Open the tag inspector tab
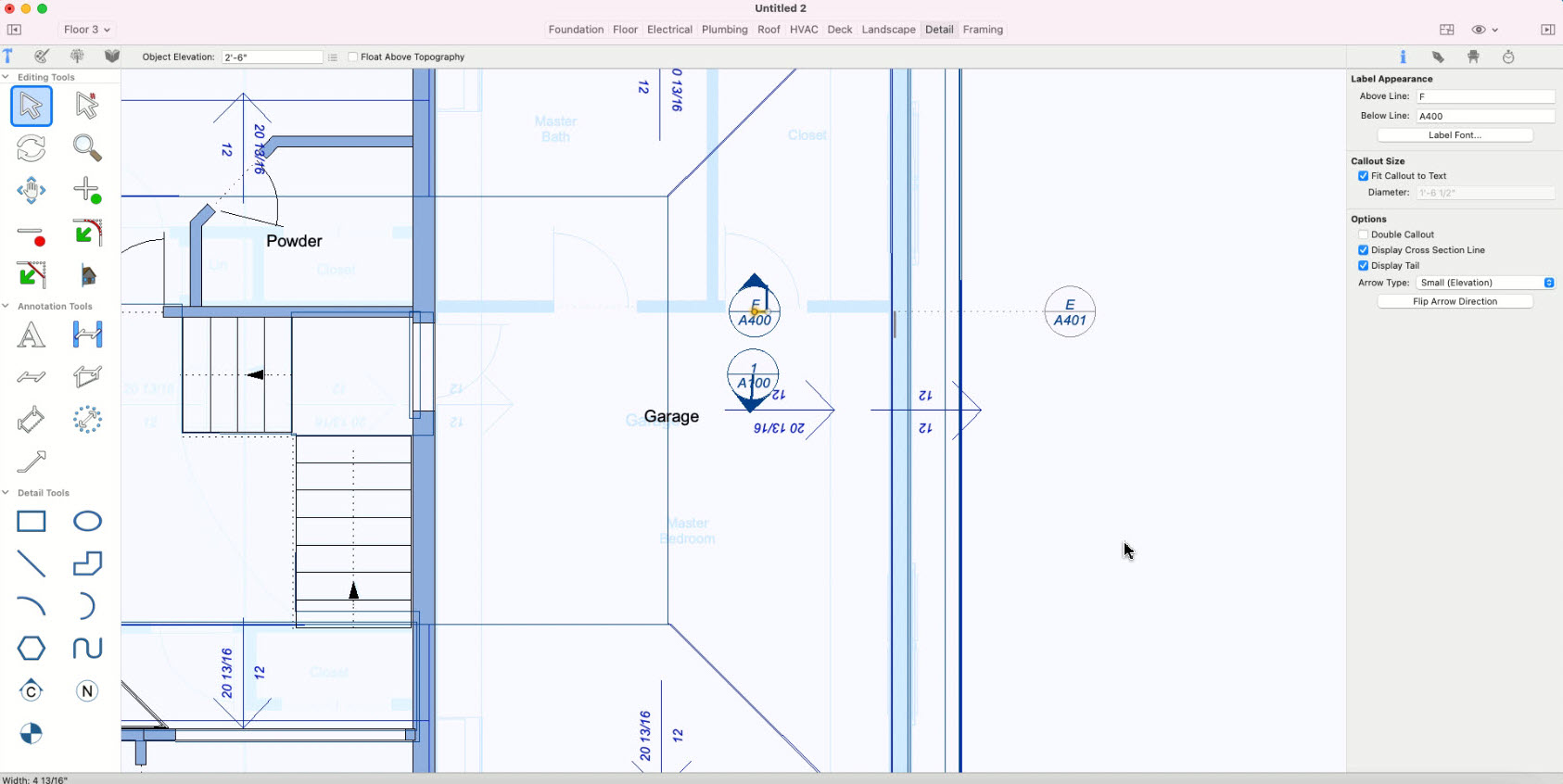Image resolution: width=1563 pixels, height=784 pixels. (x=1438, y=57)
